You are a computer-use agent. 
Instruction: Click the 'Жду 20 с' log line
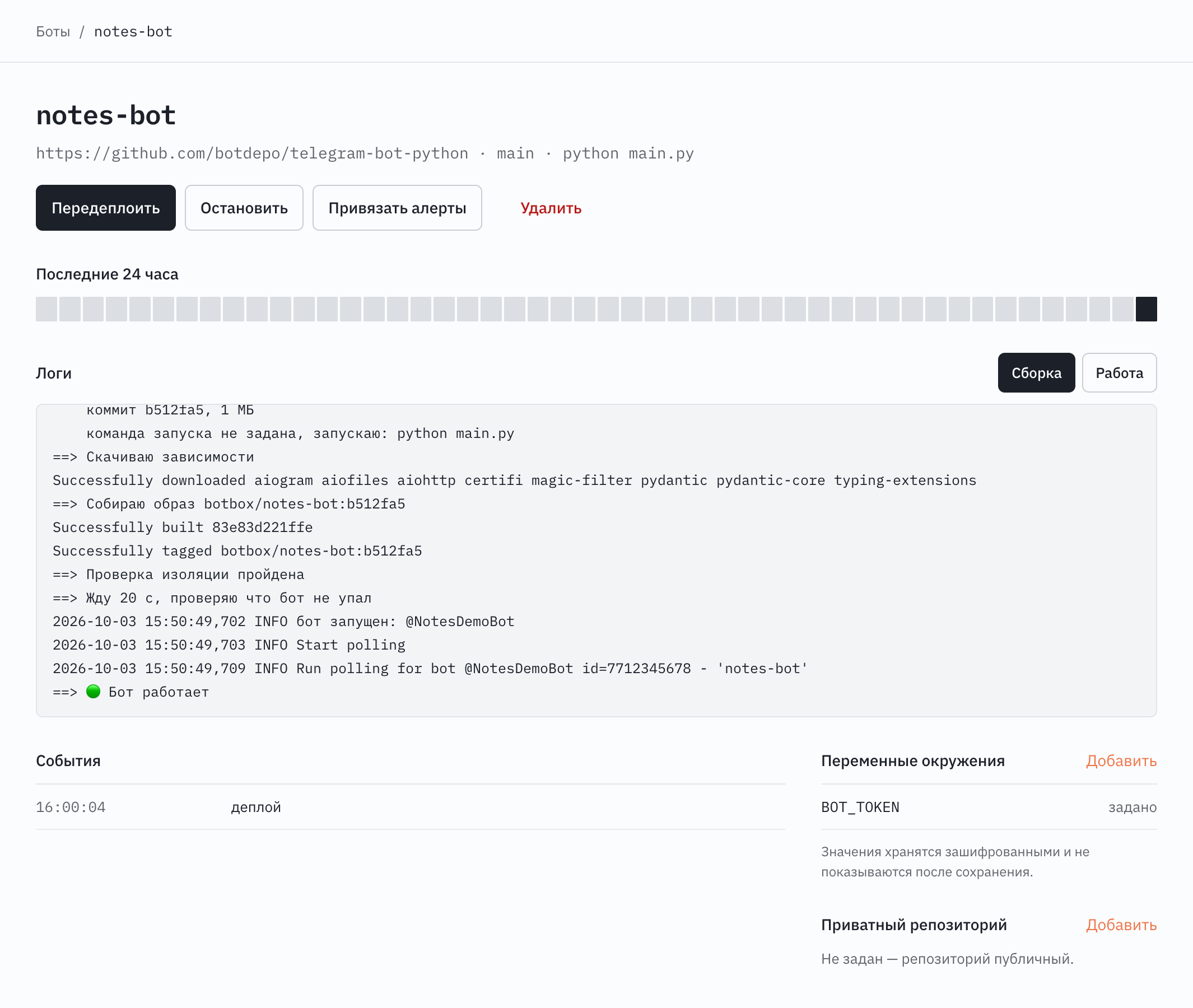pyautogui.click(x=212, y=598)
